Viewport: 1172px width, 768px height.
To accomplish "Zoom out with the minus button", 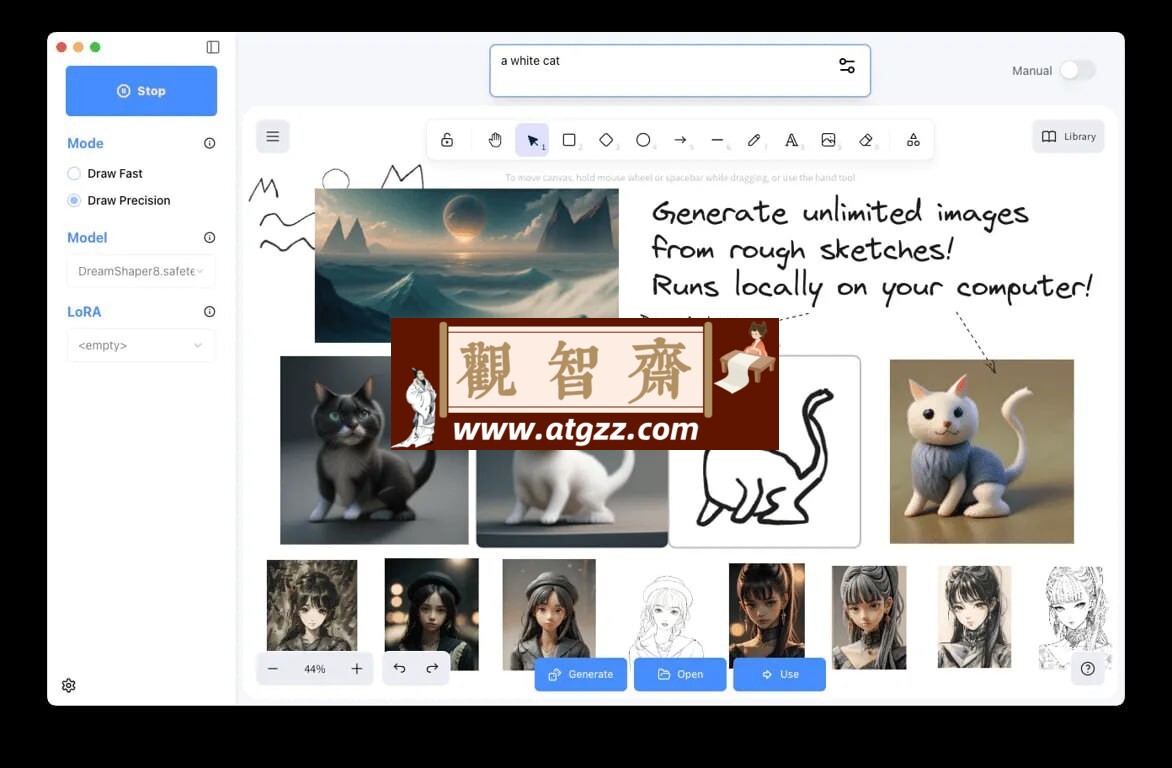I will point(273,669).
